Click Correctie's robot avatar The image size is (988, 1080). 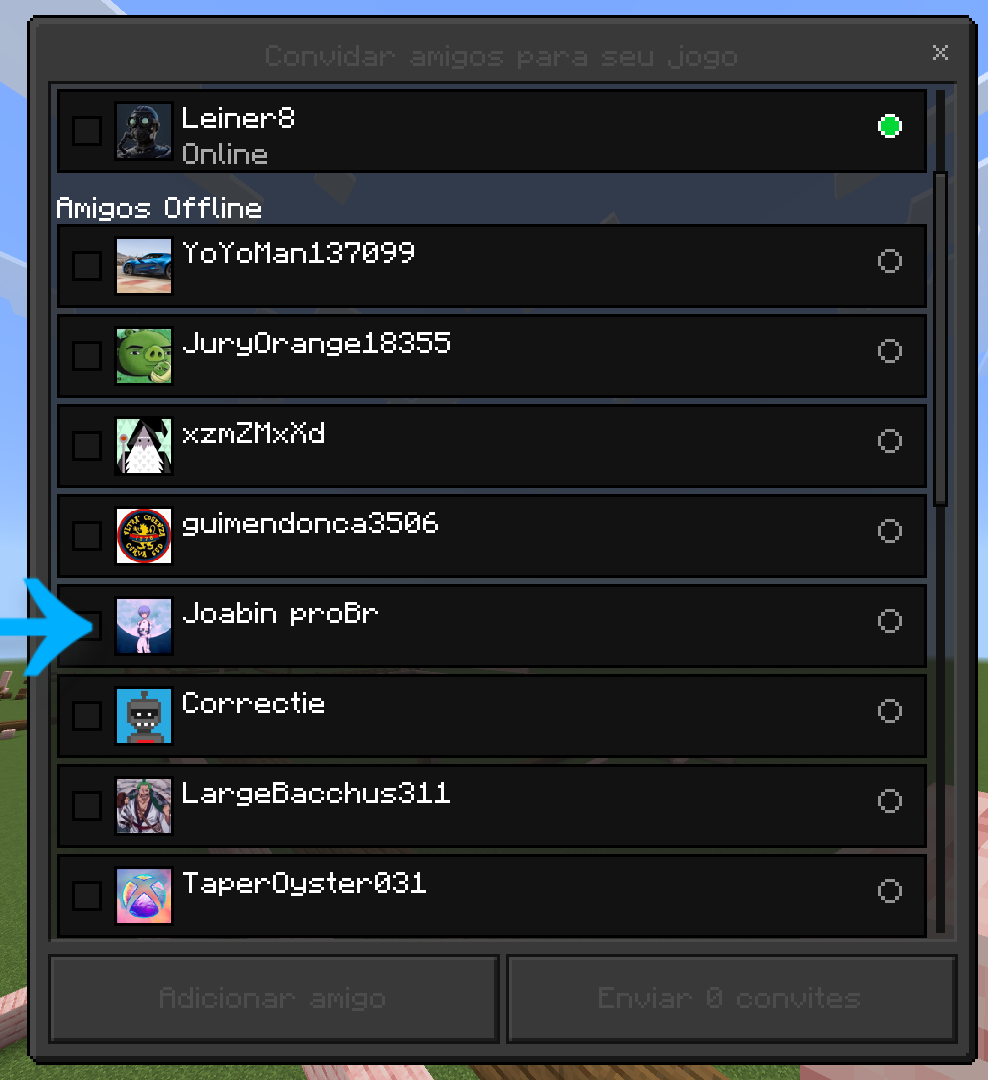point(143,716)
